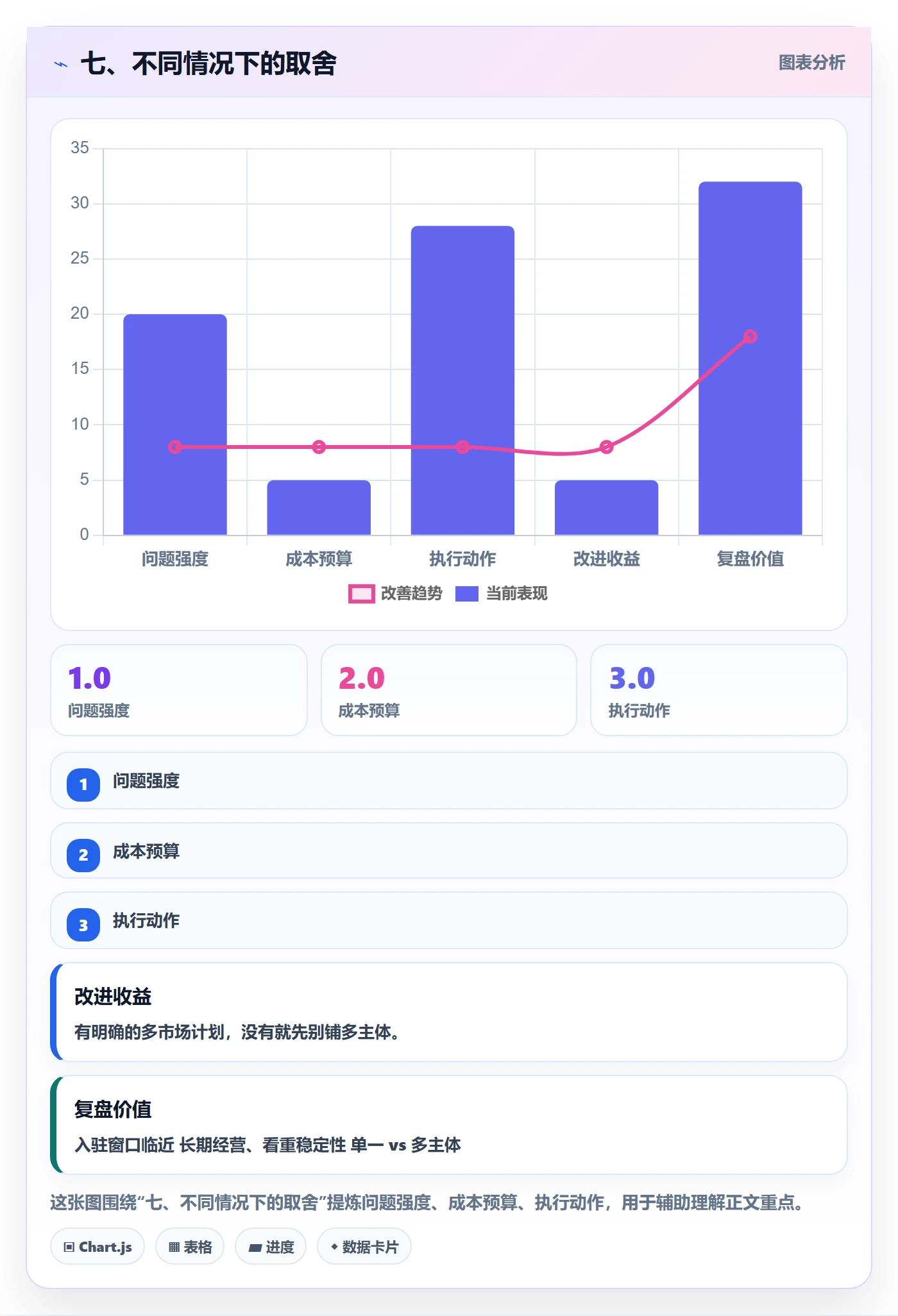The width and height of the screenshot is (898, 1316).
Task: Click the number 3 badge for 执行动作
Action: click(x=83, y=925)
